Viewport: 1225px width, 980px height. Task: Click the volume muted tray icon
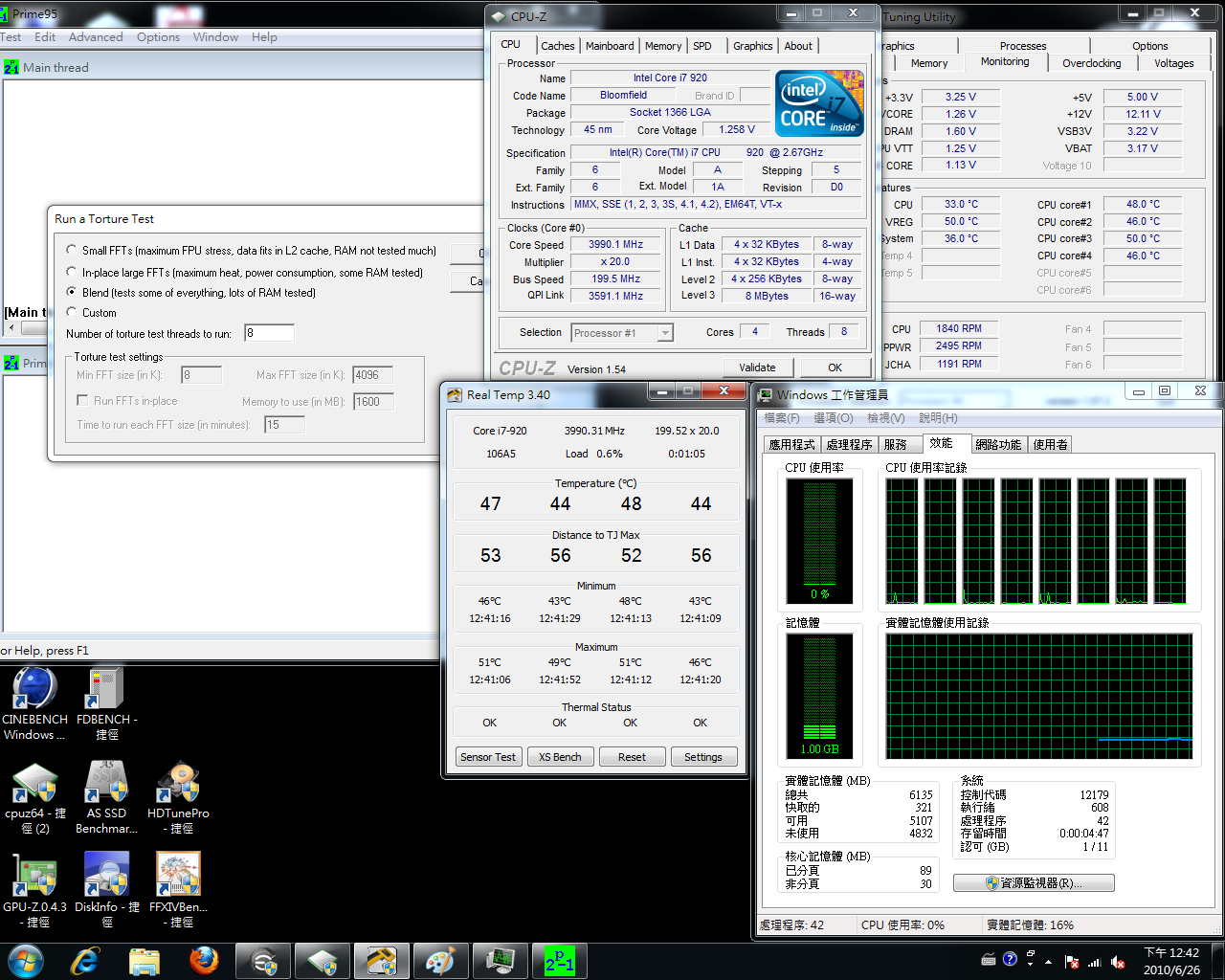1117,962
